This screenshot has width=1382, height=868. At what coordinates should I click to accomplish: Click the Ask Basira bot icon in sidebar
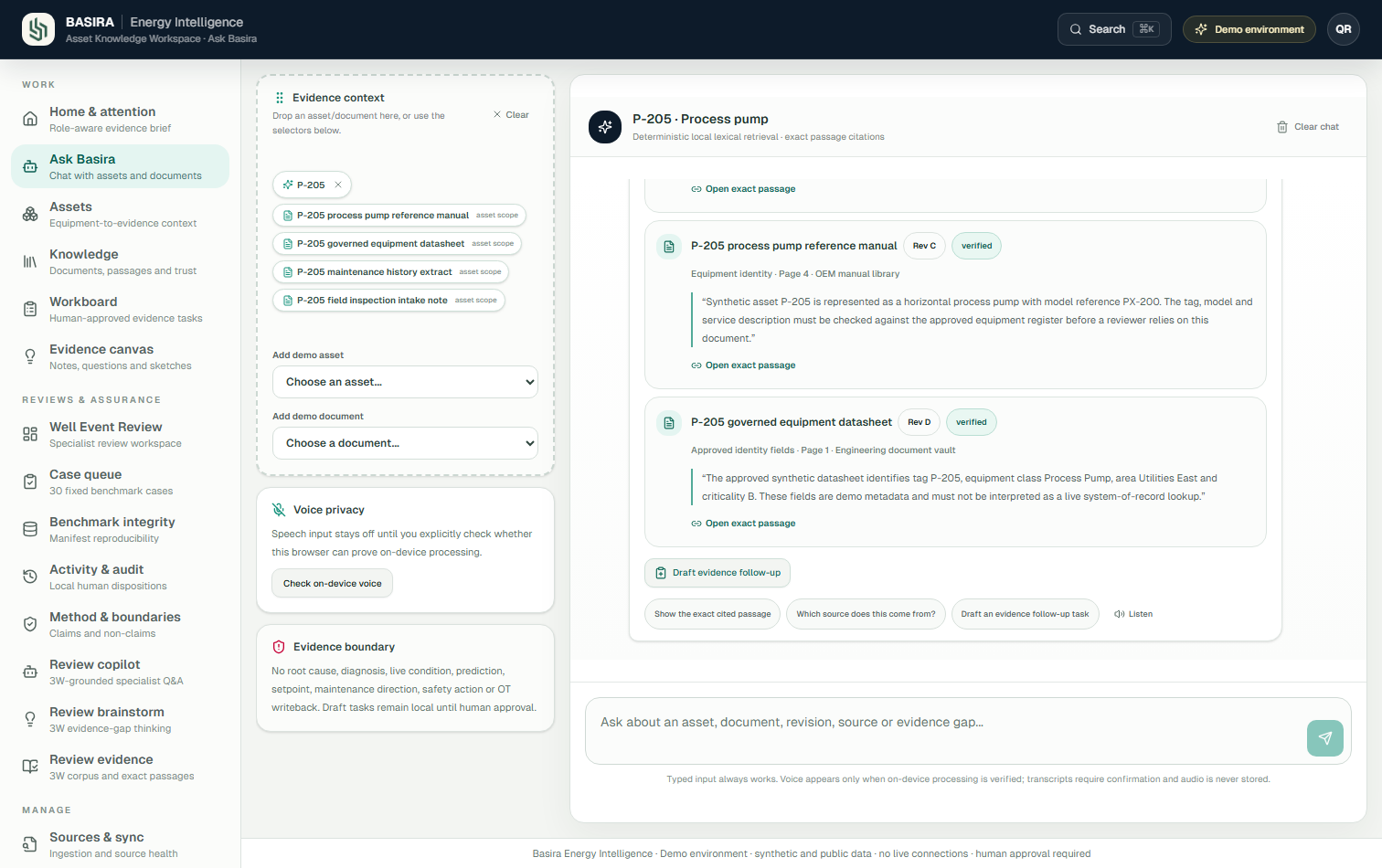point(30,166)
